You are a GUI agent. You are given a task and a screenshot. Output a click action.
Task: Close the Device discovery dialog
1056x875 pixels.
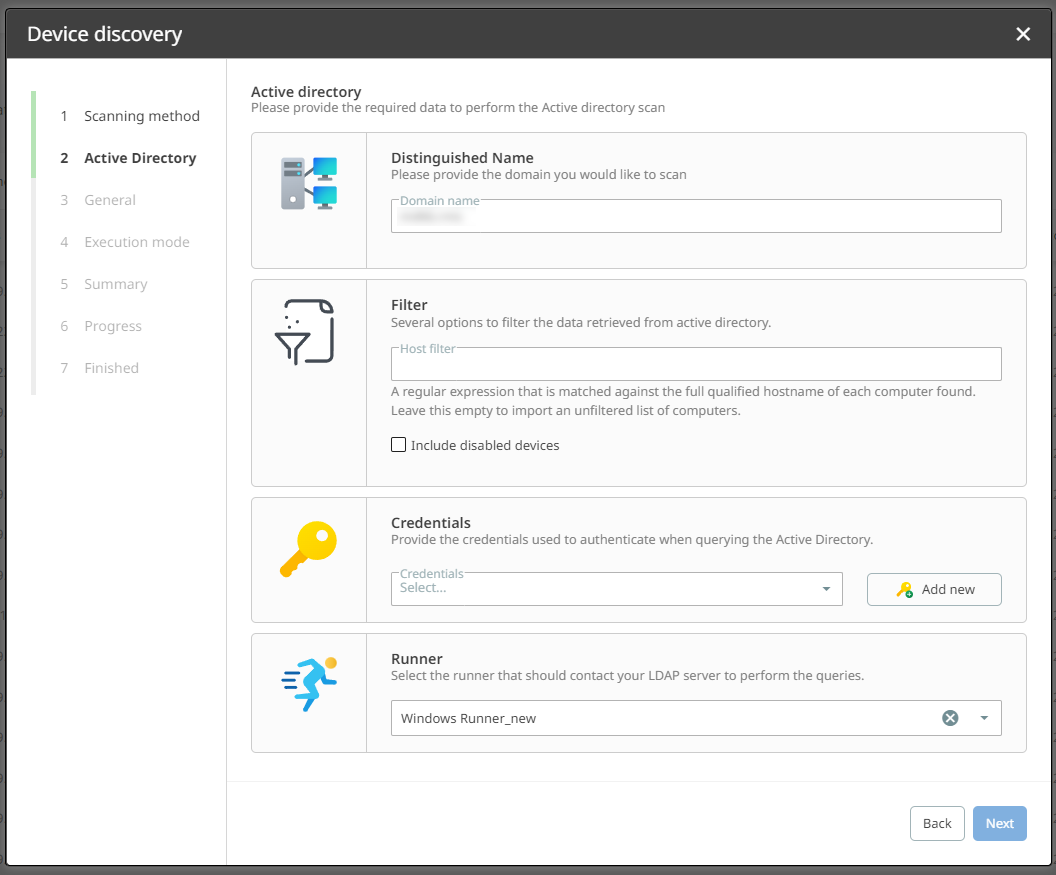[1023, 34]
